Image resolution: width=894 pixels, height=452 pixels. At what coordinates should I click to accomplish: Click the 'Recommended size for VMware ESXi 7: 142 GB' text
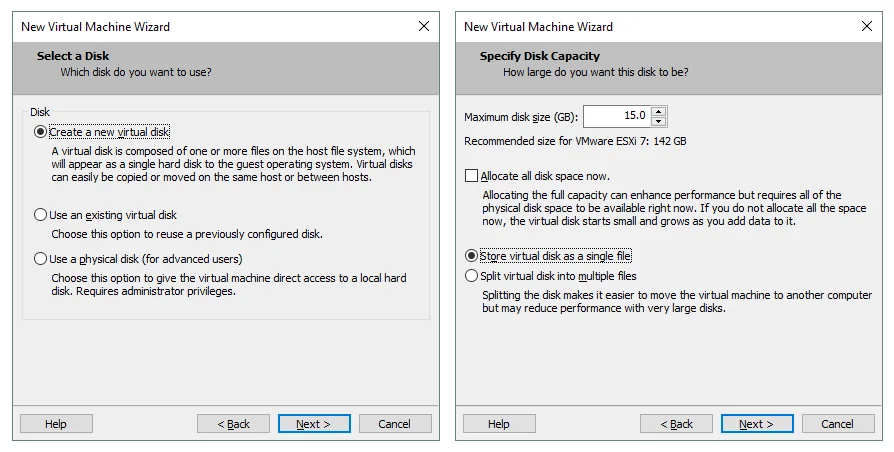575,141
